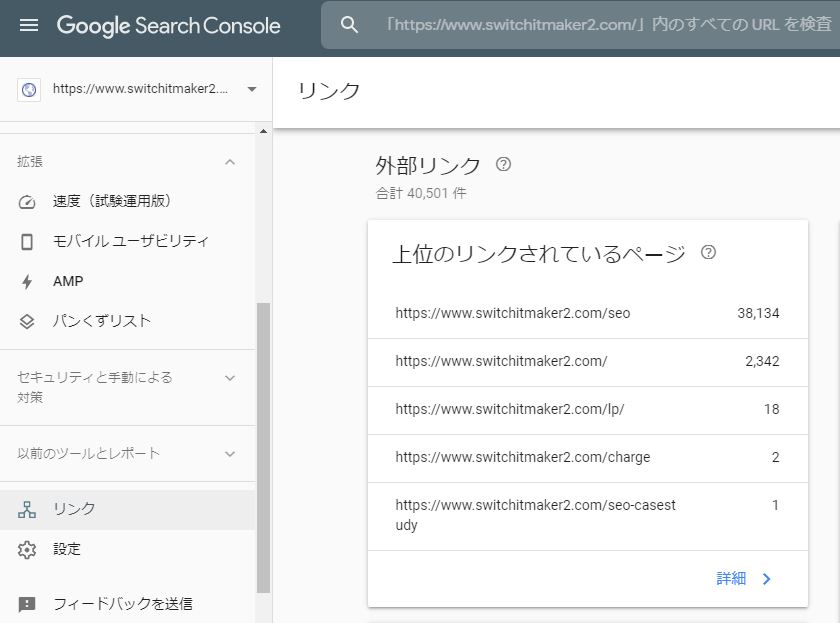Click the 合計 40,501 件 total text
Screen dimensions: 840x623
(421, 193)
